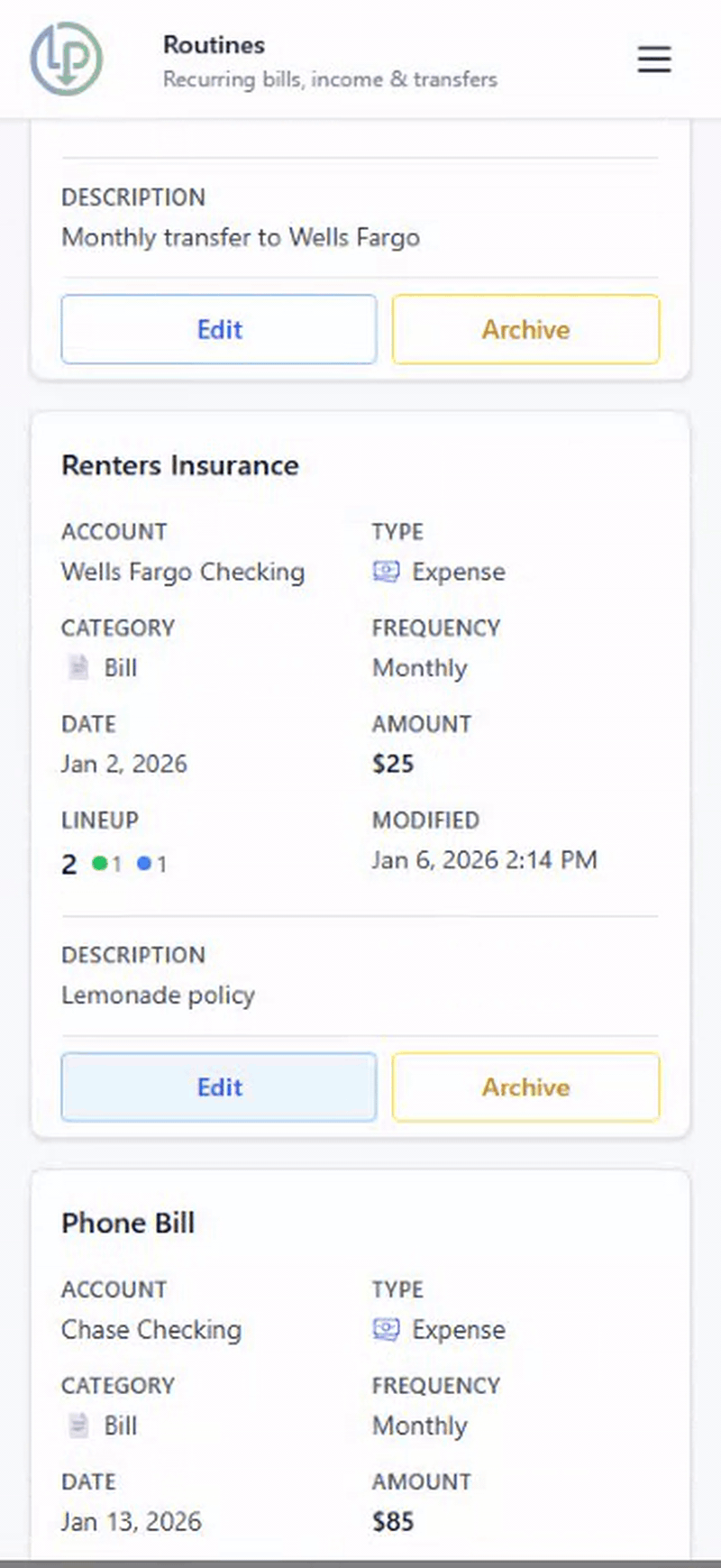
Task: Select the Phone Bill card title
Action: [x=128, y=1224]
